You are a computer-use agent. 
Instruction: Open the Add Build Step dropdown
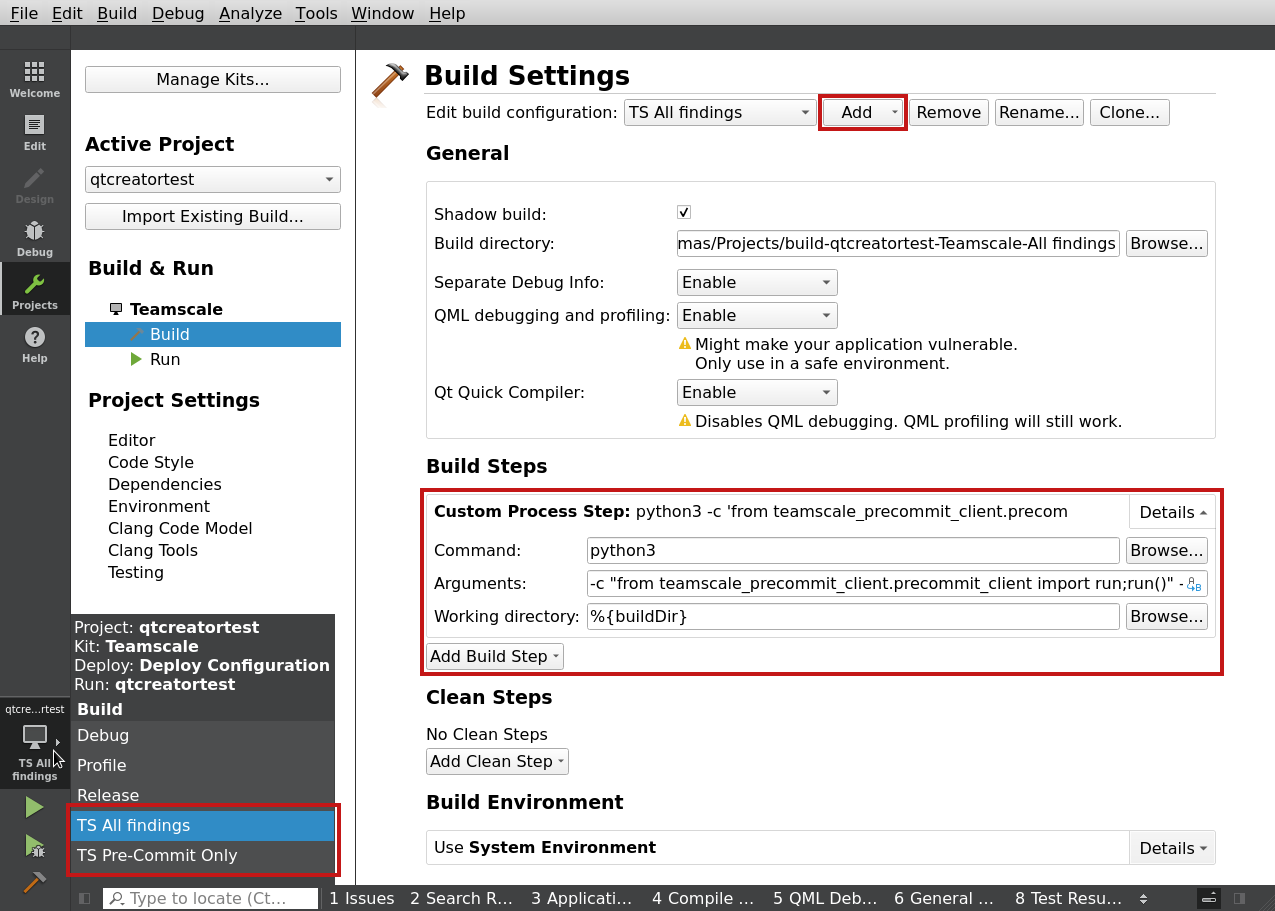[x=495, y=656]
